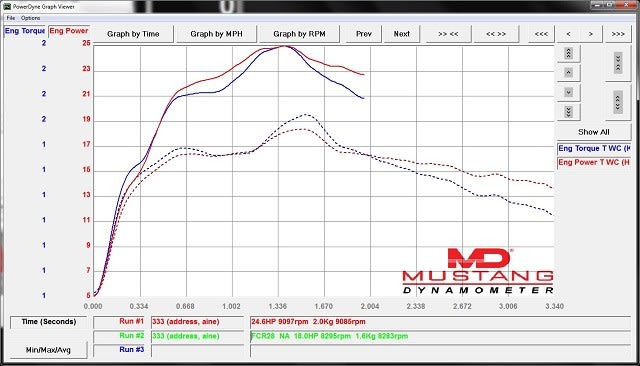Click the single up-arrow scroll icon
640x366 pixels.
pos(568,73)
